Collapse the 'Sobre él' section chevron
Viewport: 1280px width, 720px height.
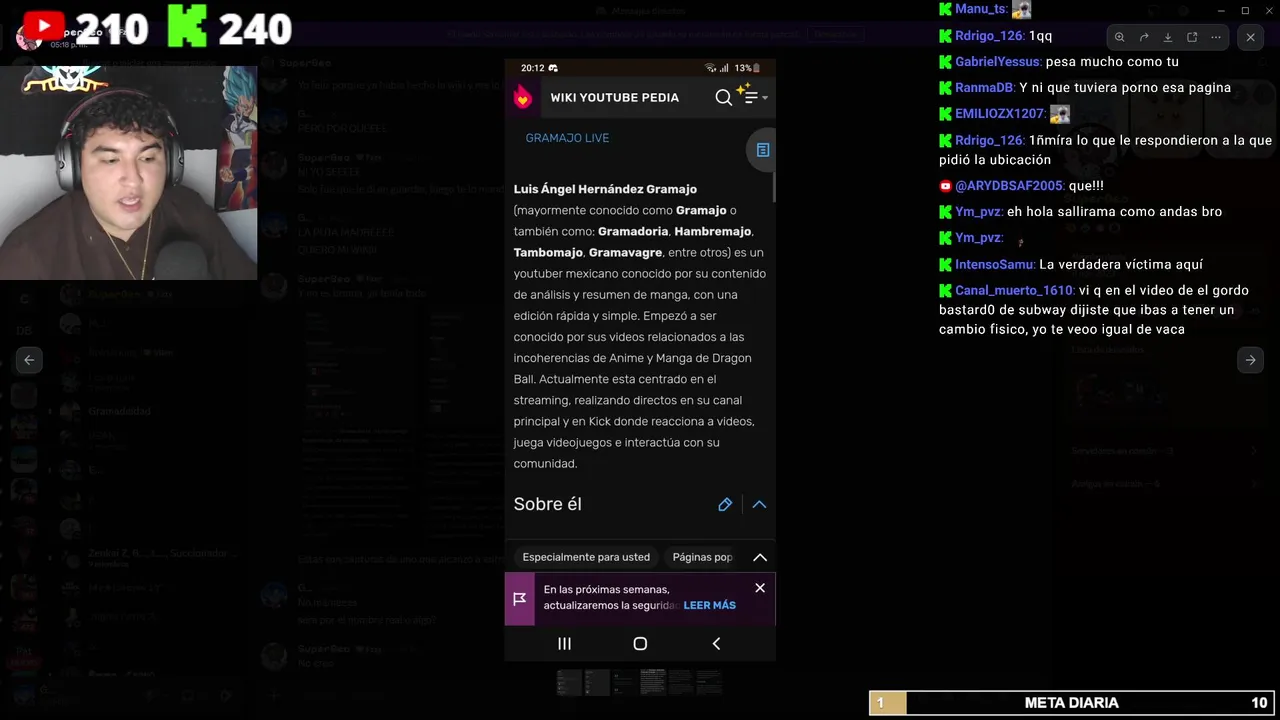(x=759, y=505)
